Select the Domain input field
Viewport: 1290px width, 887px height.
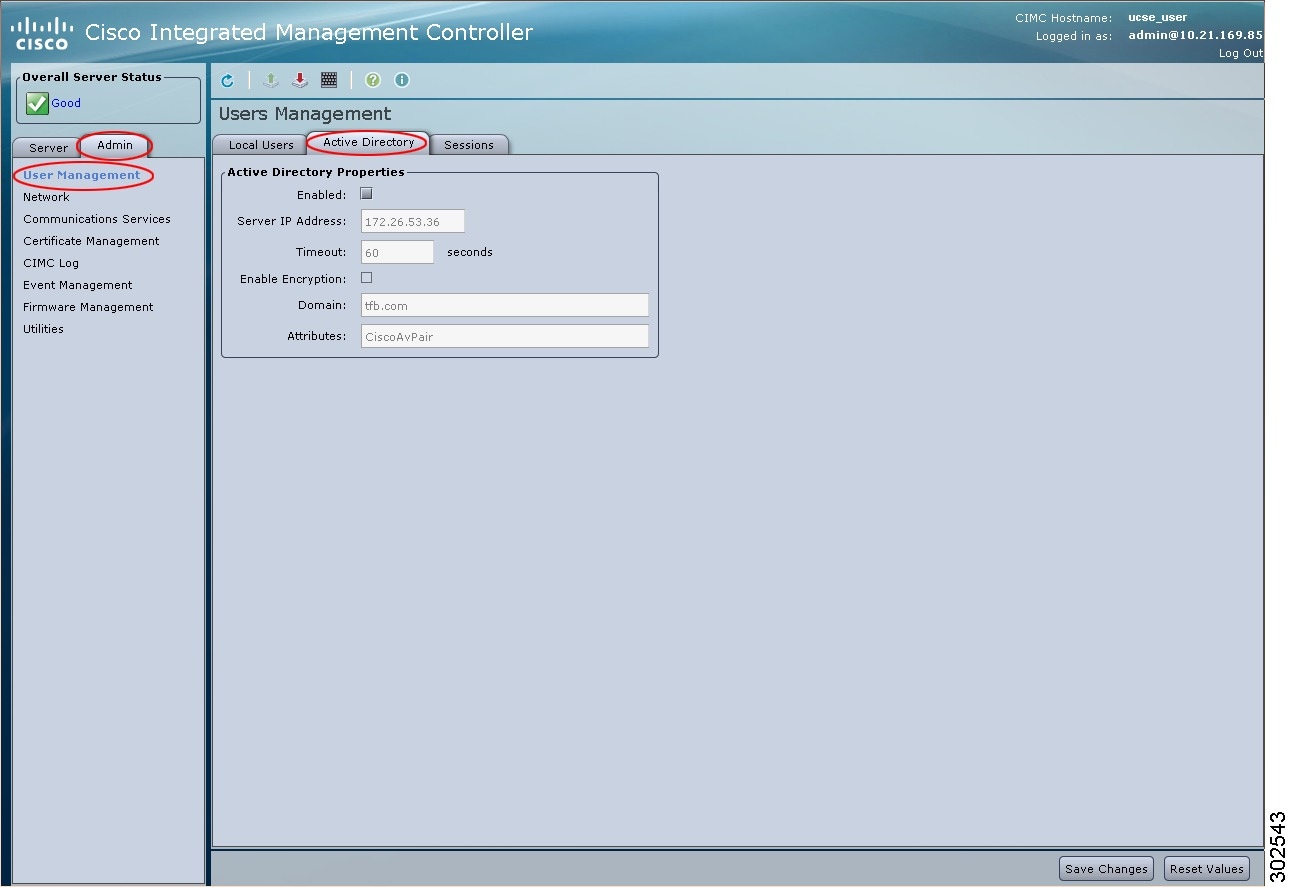tap(504, 304)
